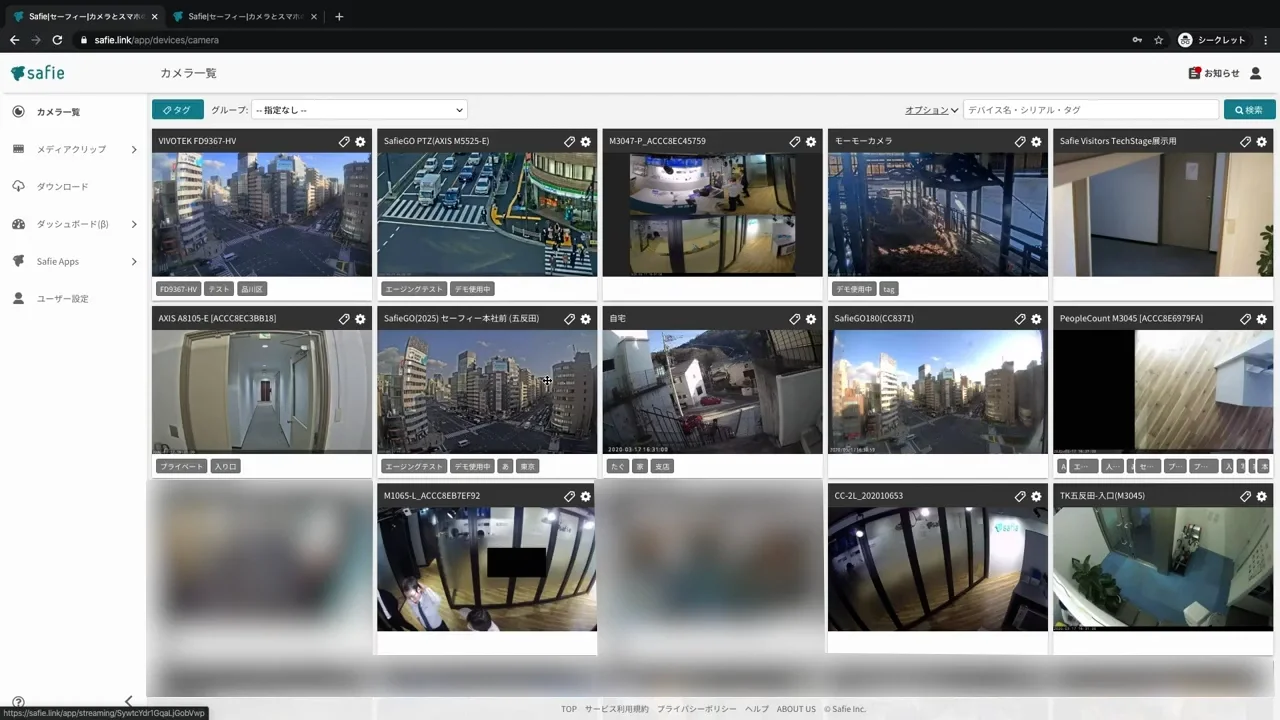Click tag icon on AXIS A8105-E card
This screenshot has width=1280, height=720.
(x=344, y=319)
